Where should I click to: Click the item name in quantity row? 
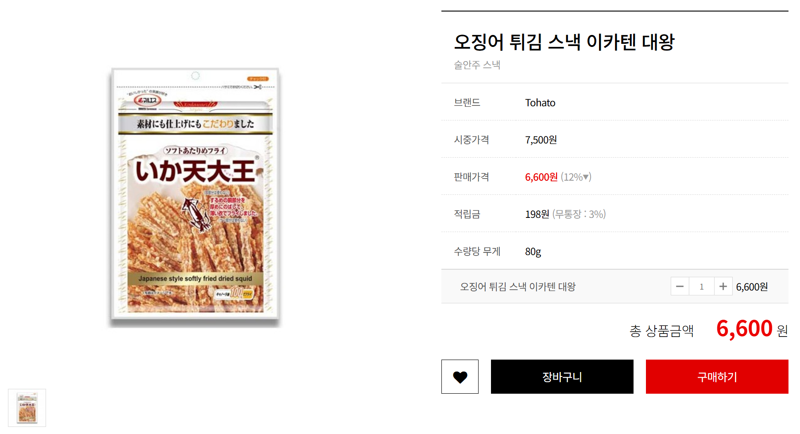point(517,287)
